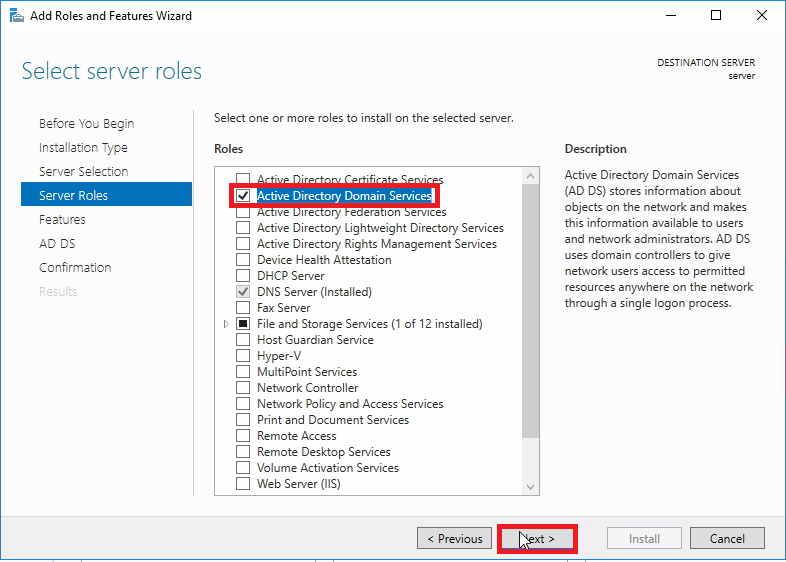Click the wizard icon in the title bar

click(x=17, y=16)
